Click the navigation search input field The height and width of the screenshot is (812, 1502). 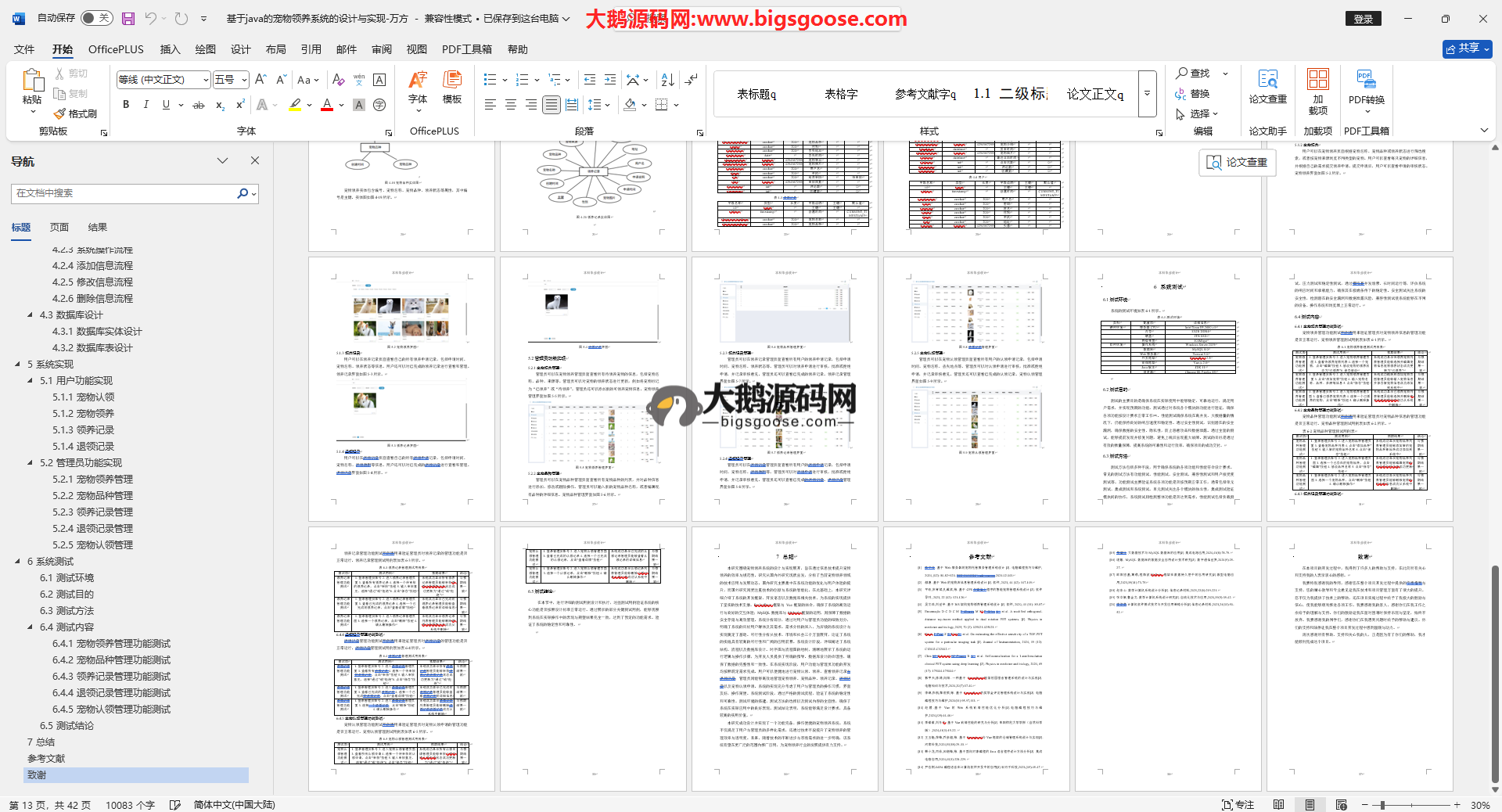coord(125,193)
